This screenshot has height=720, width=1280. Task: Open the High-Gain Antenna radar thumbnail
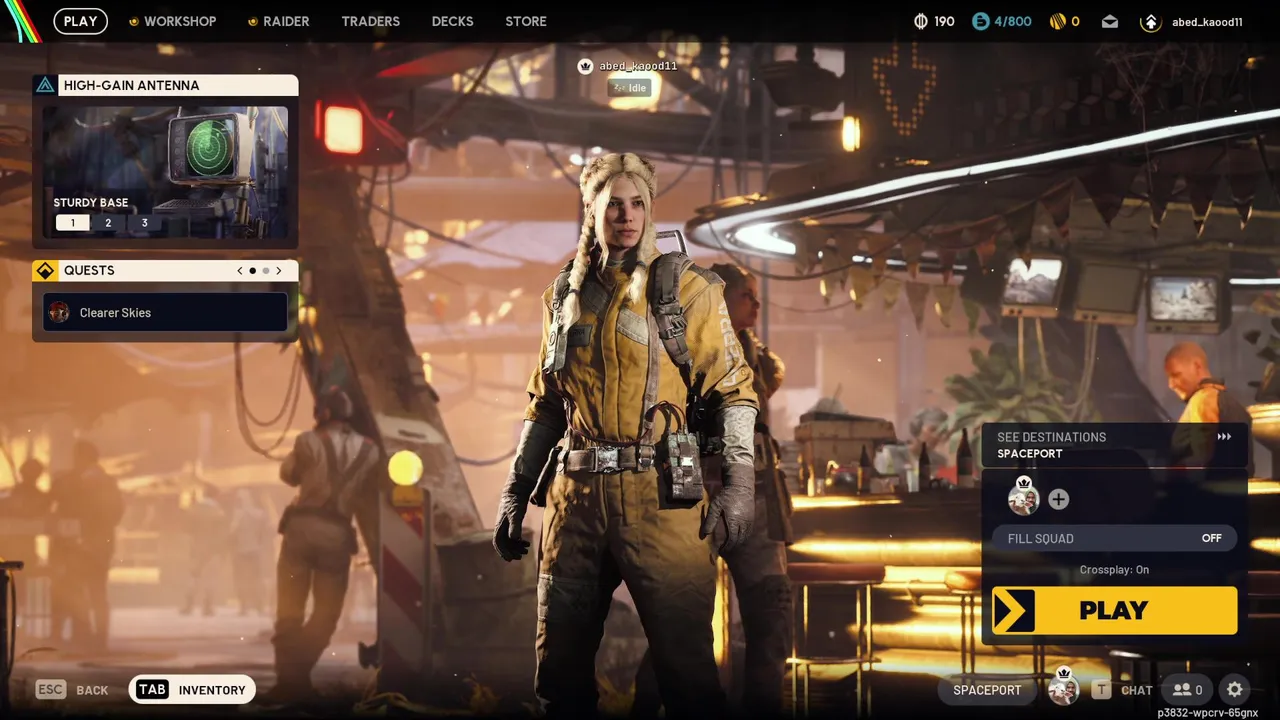pos(165,172)
